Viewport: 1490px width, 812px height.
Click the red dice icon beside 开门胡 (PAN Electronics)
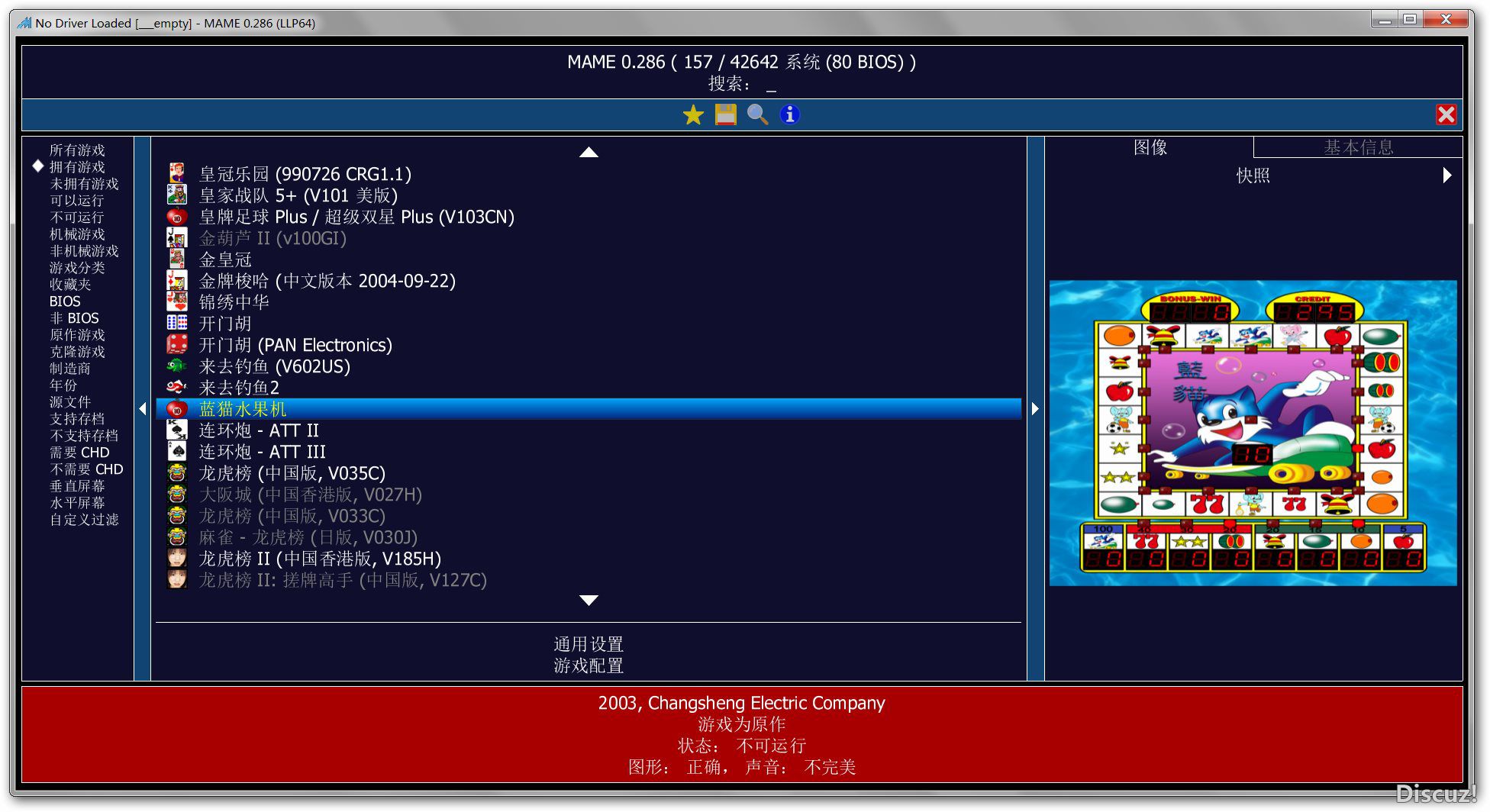177,344
